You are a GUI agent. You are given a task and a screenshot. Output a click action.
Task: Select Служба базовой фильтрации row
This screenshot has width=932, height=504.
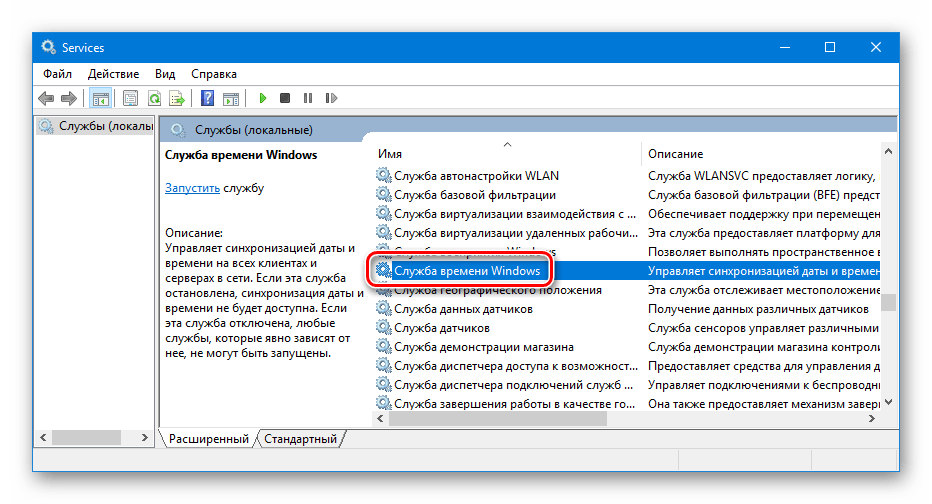click(x=627, y=194)
